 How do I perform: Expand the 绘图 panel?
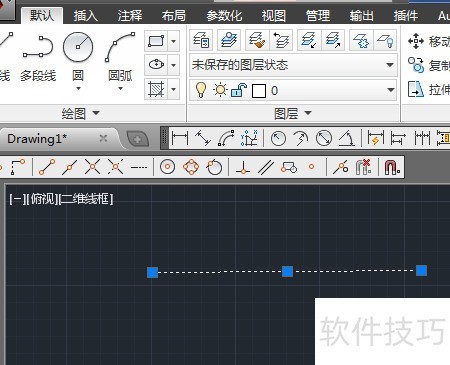80,113
